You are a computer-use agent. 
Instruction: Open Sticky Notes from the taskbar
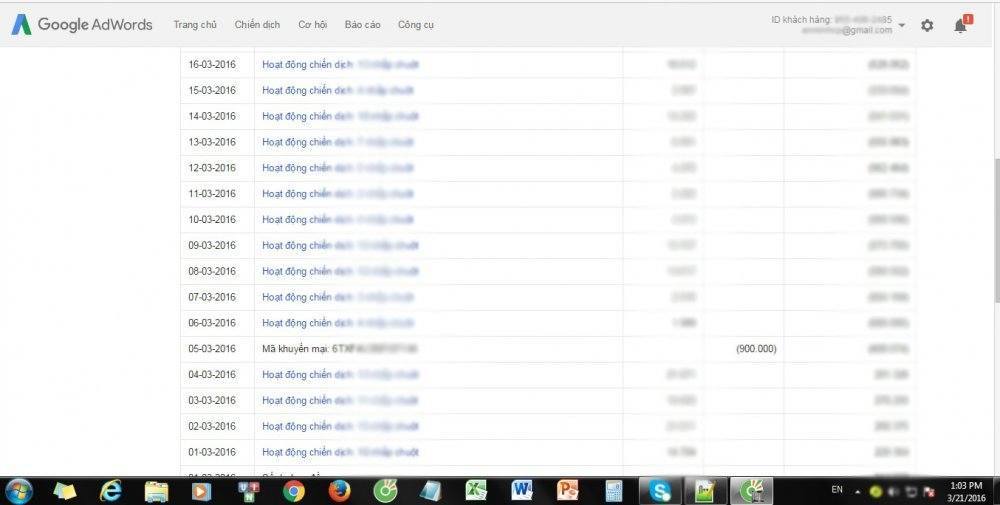click(64, 491)
